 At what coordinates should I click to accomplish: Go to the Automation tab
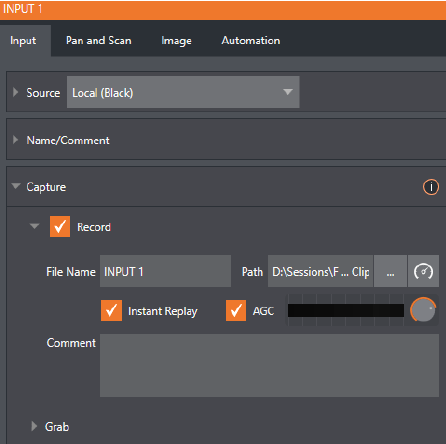click(x=251, y=40)
